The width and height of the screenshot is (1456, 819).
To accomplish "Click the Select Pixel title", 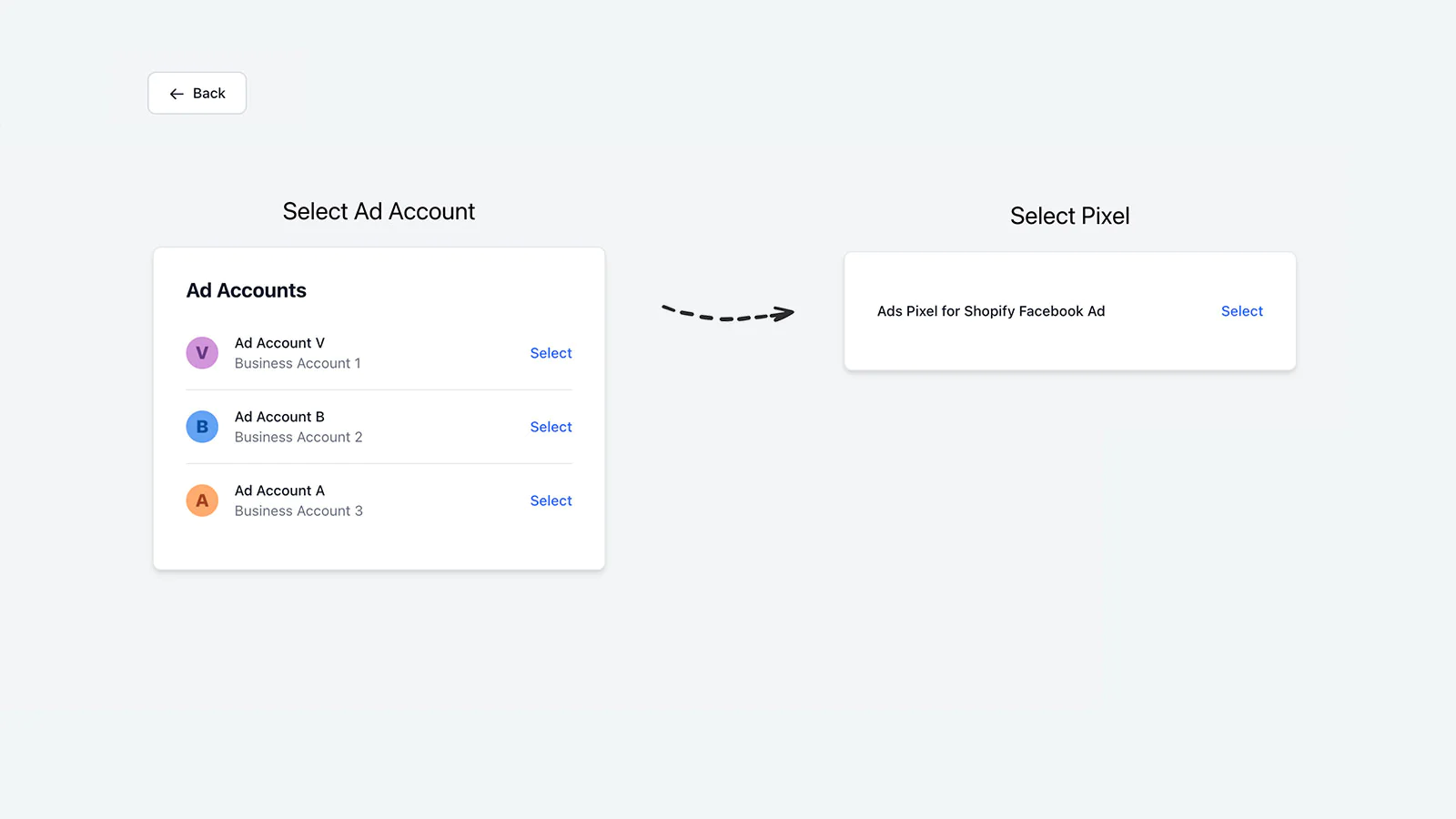I will 1069,216.
